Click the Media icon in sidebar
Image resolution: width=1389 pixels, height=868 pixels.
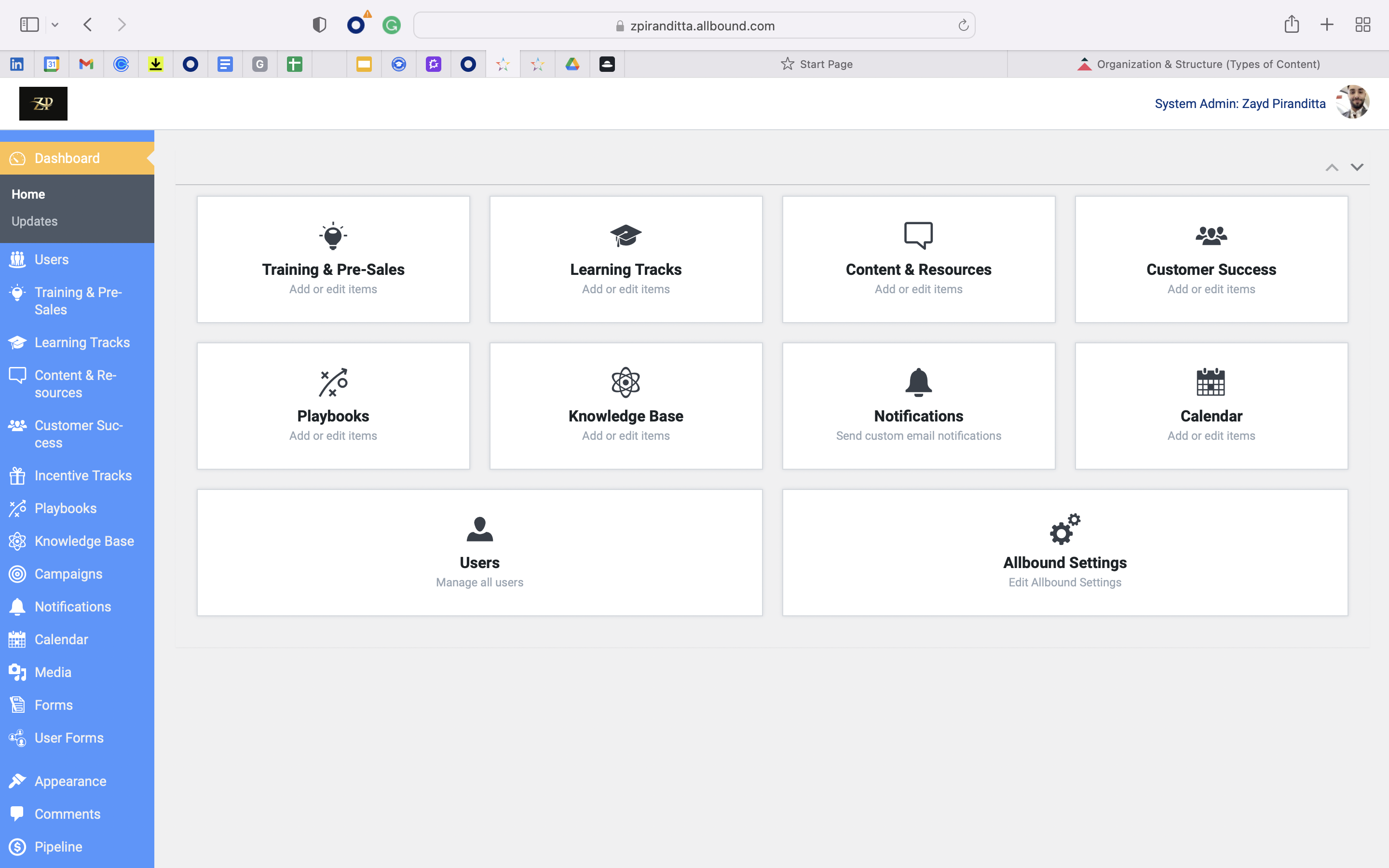[x=17, y=672]
